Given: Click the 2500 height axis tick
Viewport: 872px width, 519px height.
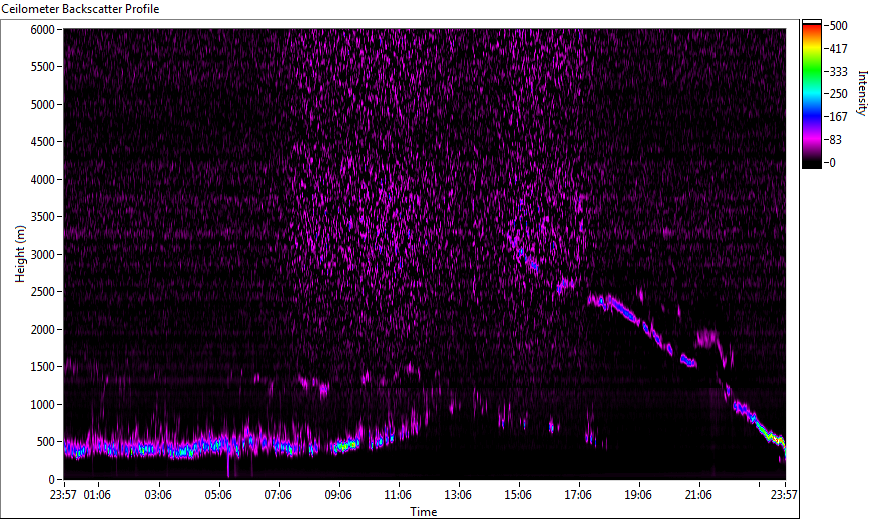Looking at the screenshot, I should pyautogui.click(x=43, y=292).
